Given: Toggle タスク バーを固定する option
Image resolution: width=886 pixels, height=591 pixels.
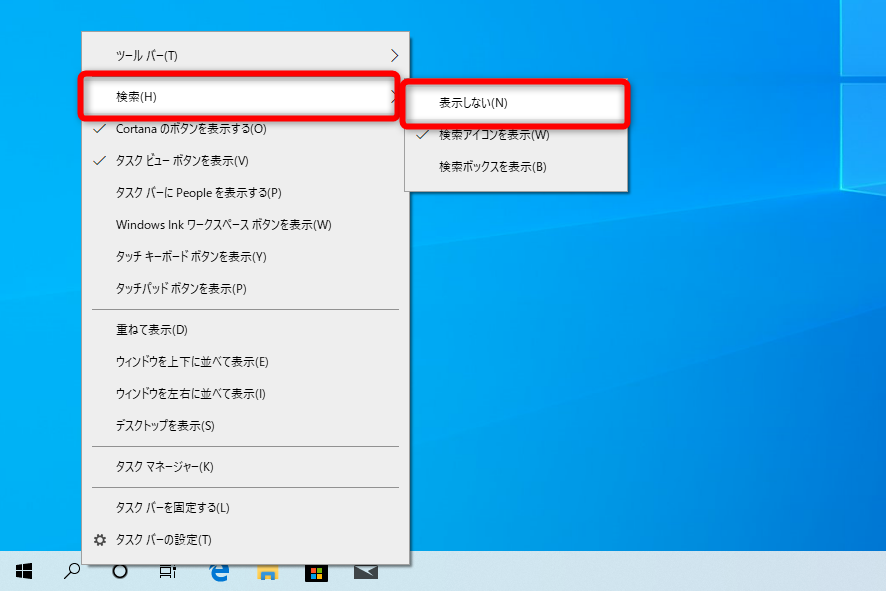Looking at the screenshot, I should [x=173, y=508].
